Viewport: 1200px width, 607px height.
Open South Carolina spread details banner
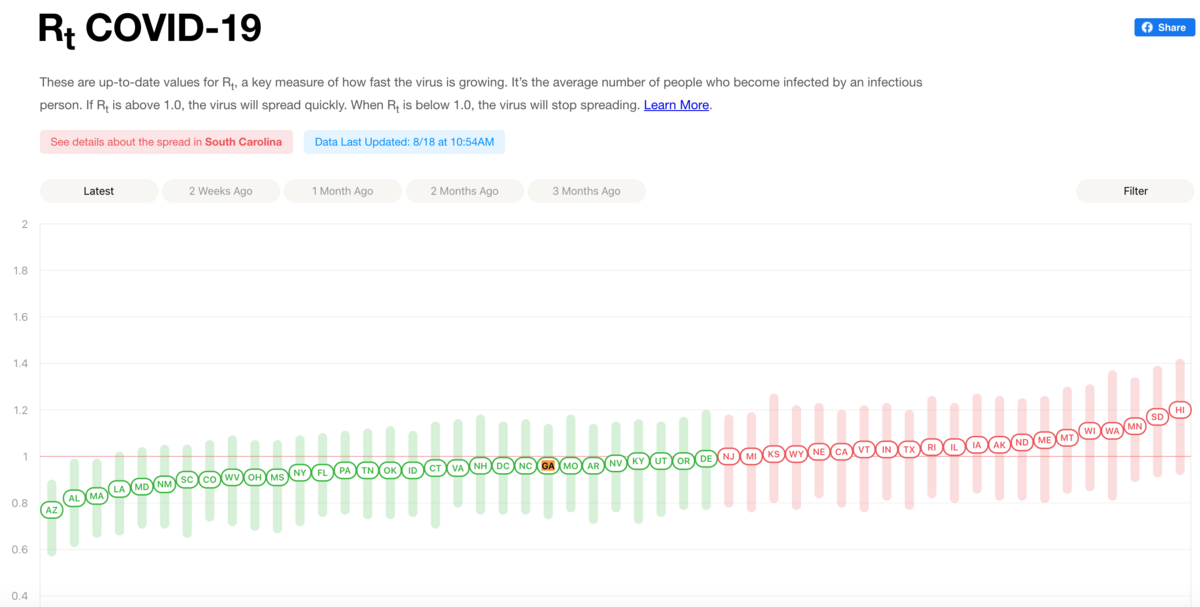(x=166, y=142)
